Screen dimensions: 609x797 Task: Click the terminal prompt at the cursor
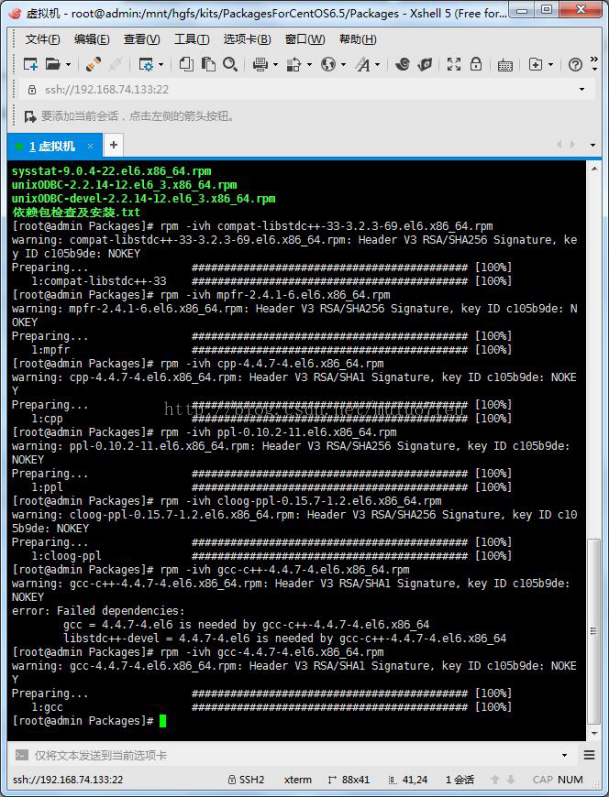click(163, 721)
